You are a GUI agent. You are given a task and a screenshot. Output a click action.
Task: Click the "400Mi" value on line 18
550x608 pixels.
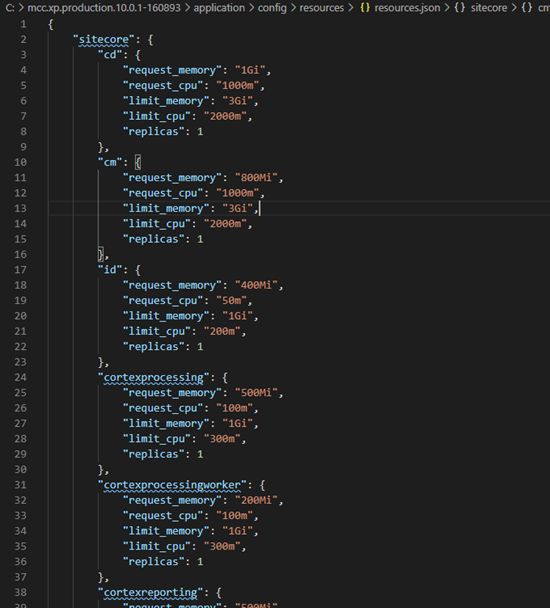click(x=256, y=285)
